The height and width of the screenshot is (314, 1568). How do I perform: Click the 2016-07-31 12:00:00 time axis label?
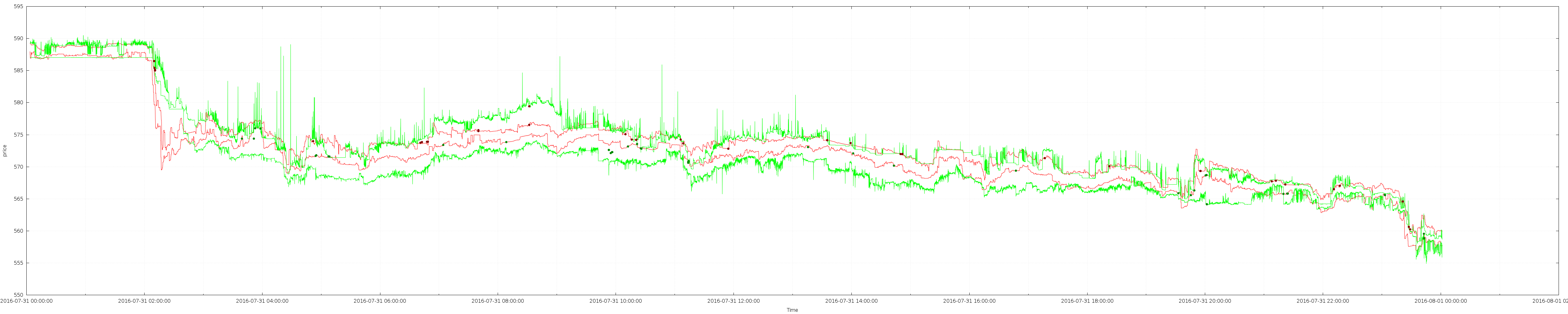pyautogui.click(x=733, y=301)
